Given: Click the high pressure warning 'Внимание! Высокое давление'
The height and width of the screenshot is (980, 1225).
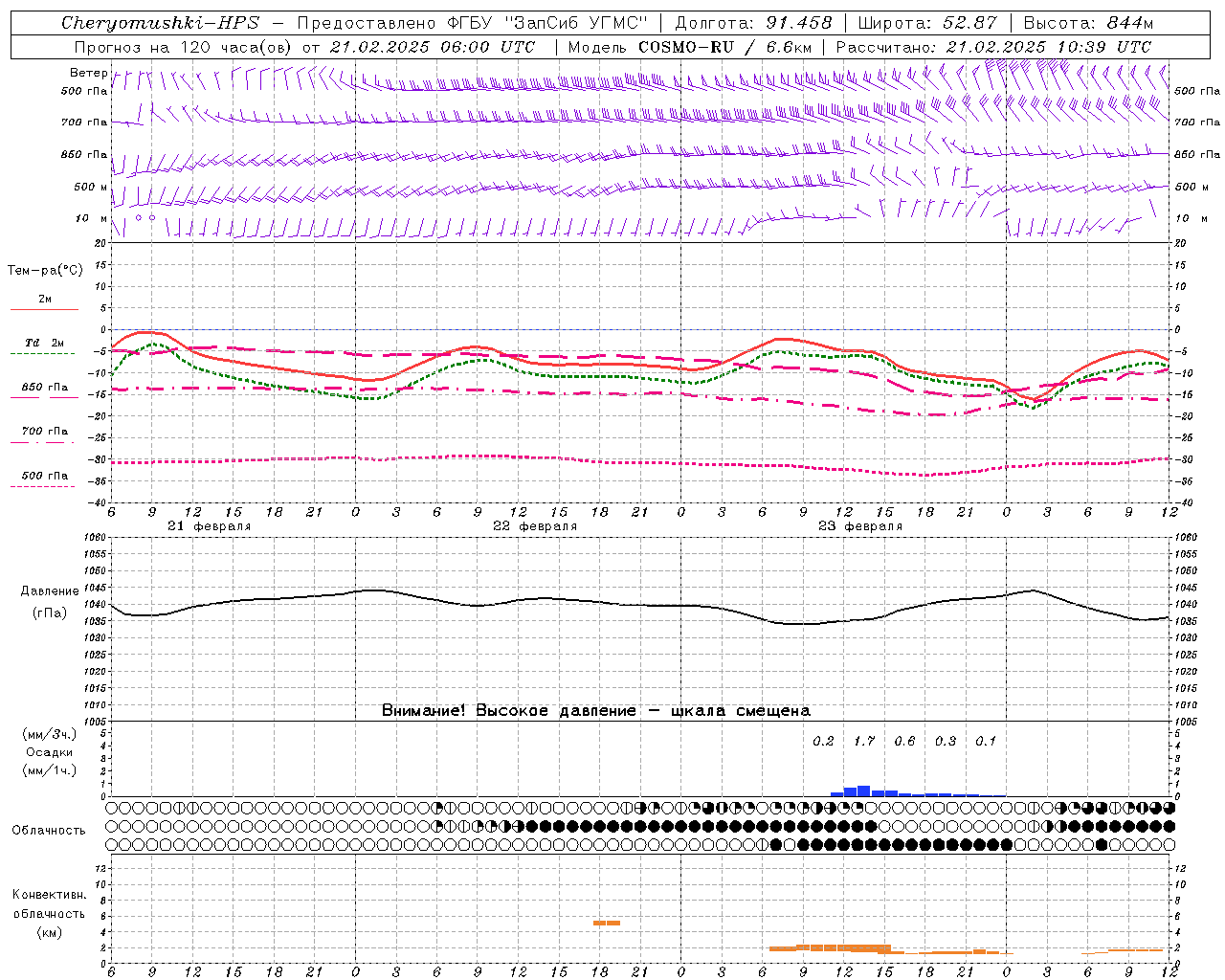Looking at the screenshot, I should pyautogui.click(x=509, y=710).
